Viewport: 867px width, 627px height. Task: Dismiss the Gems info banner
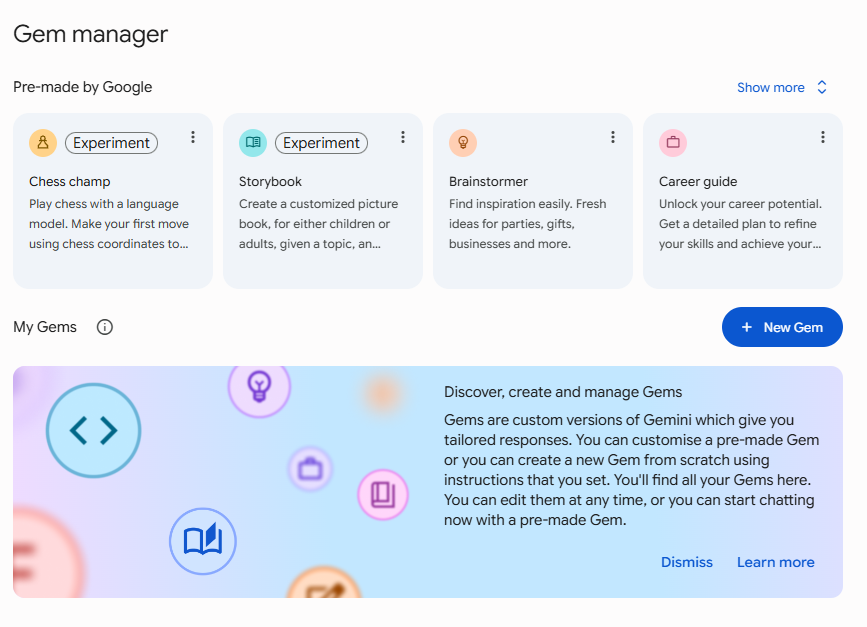(687, 562)
